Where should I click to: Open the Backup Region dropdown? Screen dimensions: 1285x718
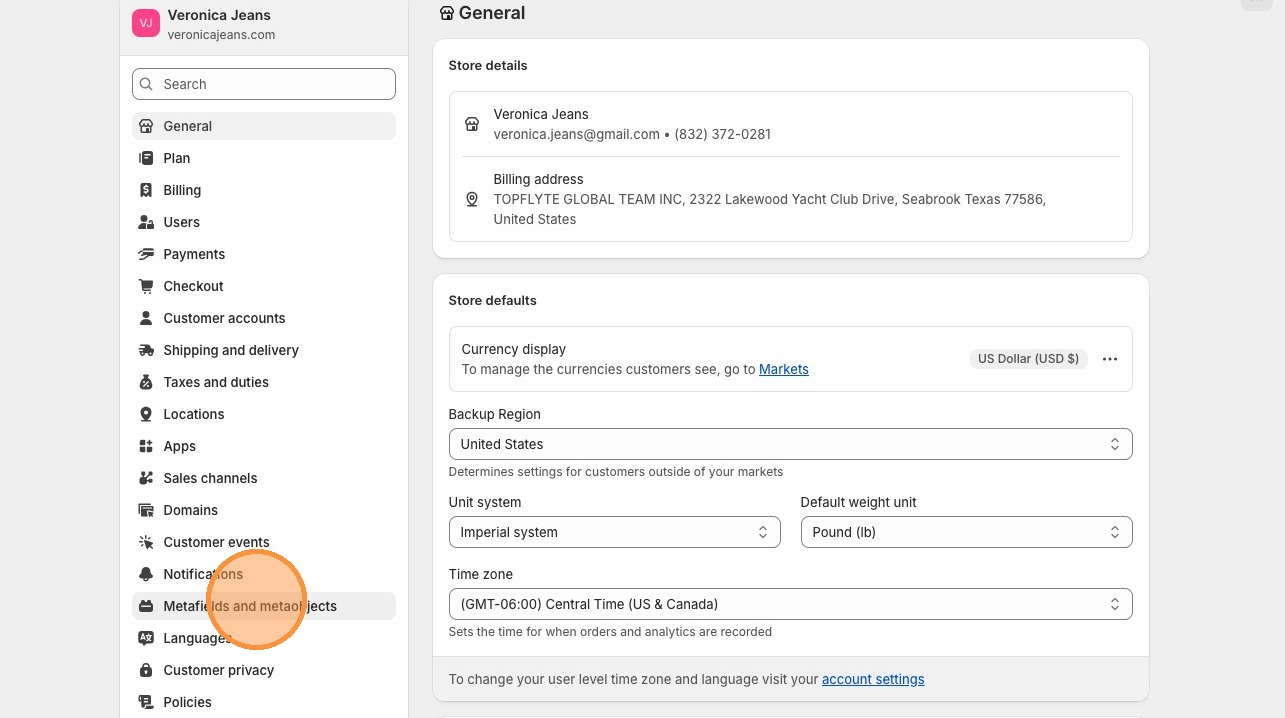[790, 444]
